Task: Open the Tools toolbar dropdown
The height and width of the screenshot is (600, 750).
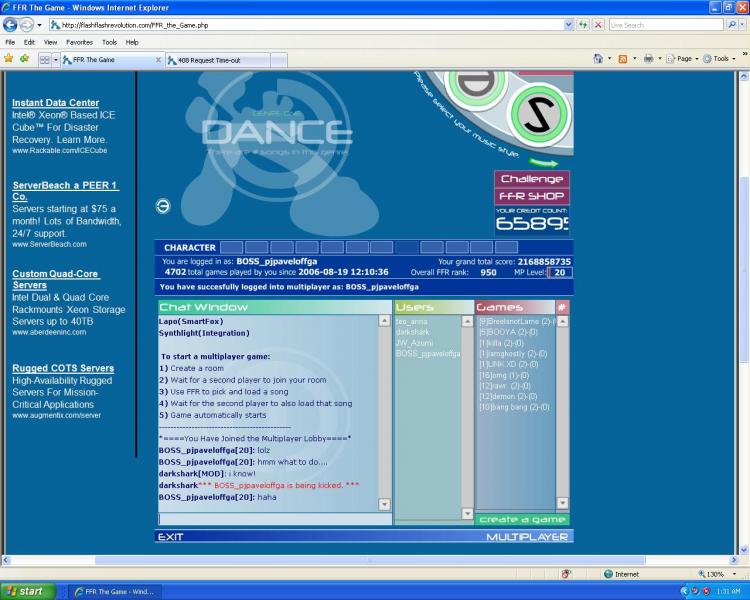Action: (719, 58)
